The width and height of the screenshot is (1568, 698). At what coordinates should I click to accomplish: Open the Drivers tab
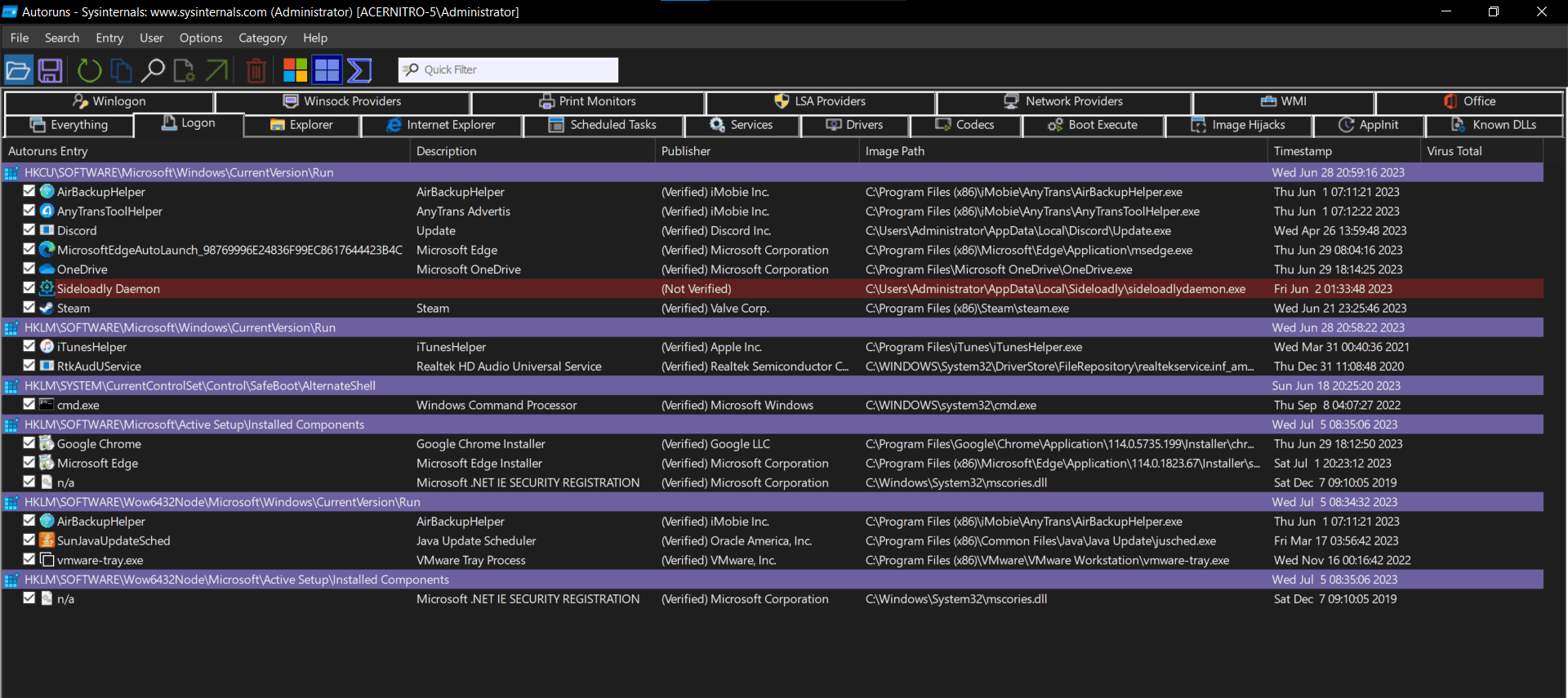pos(854,125)
